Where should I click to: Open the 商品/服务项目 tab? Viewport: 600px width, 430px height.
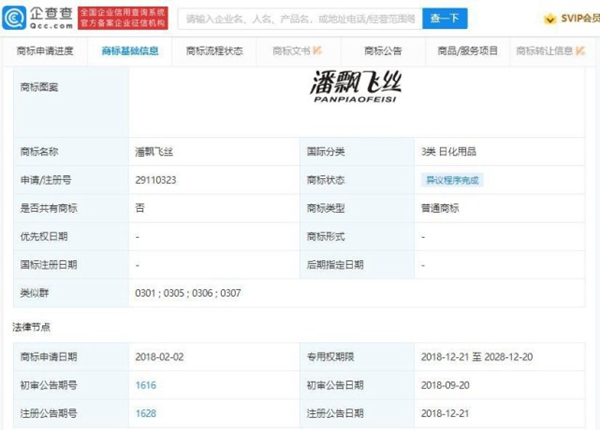coord(468,51)
